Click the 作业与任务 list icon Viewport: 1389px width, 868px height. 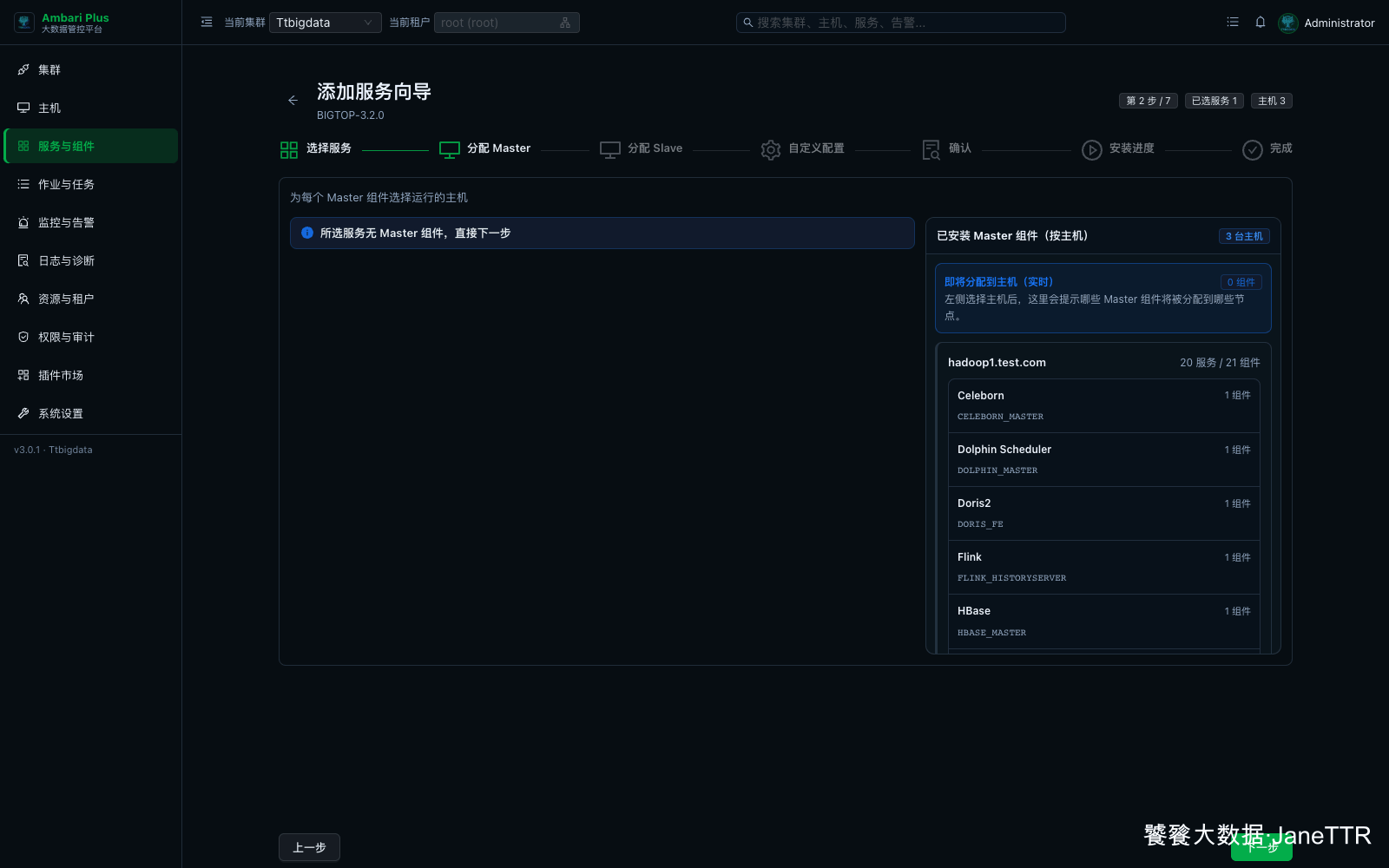click(23, 184)
